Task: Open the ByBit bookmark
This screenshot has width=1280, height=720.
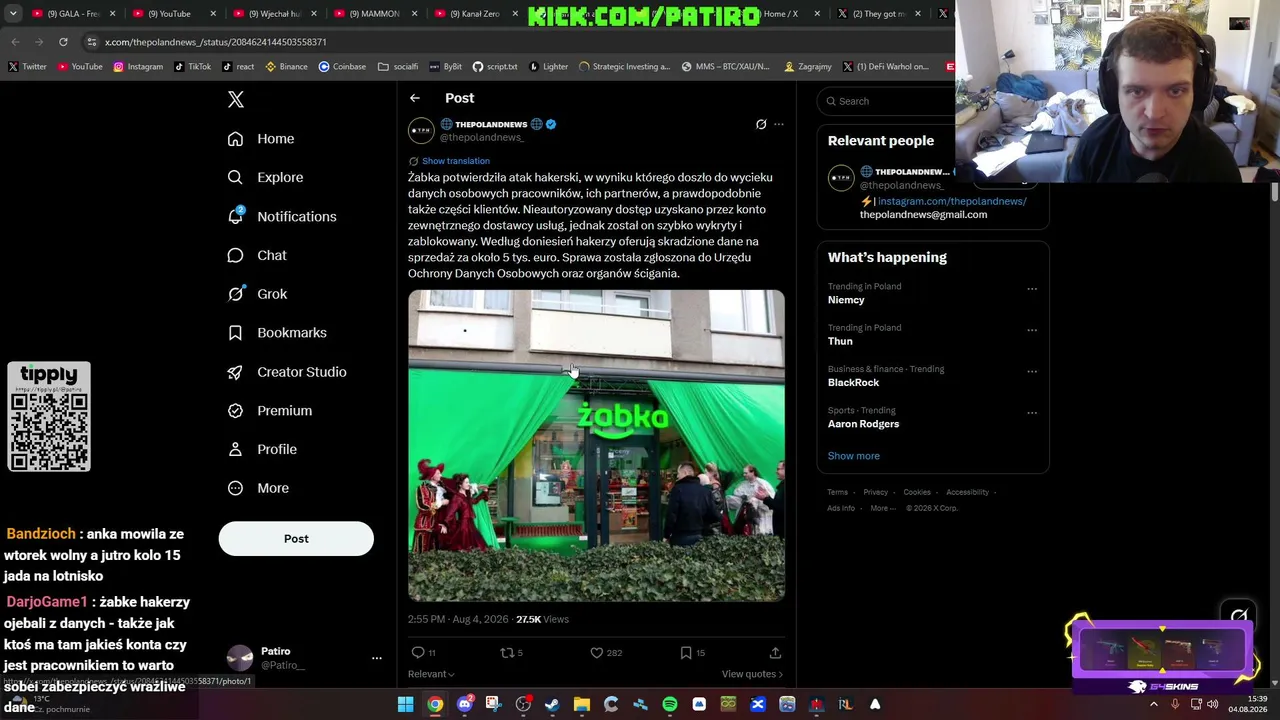Action: click(x=446, y=67)
